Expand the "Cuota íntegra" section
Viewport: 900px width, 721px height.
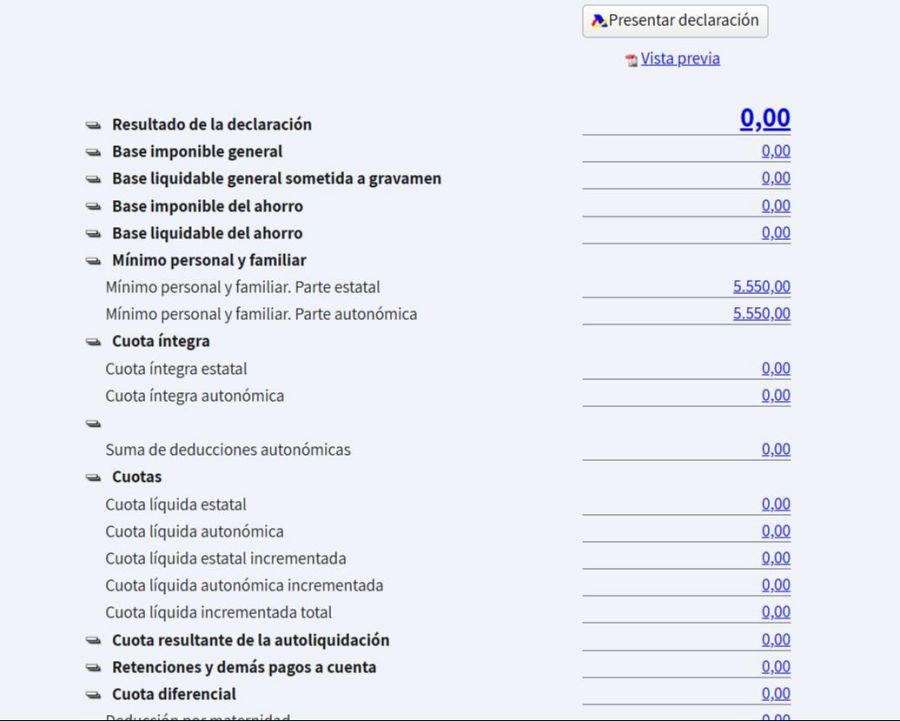click(92, 341)
